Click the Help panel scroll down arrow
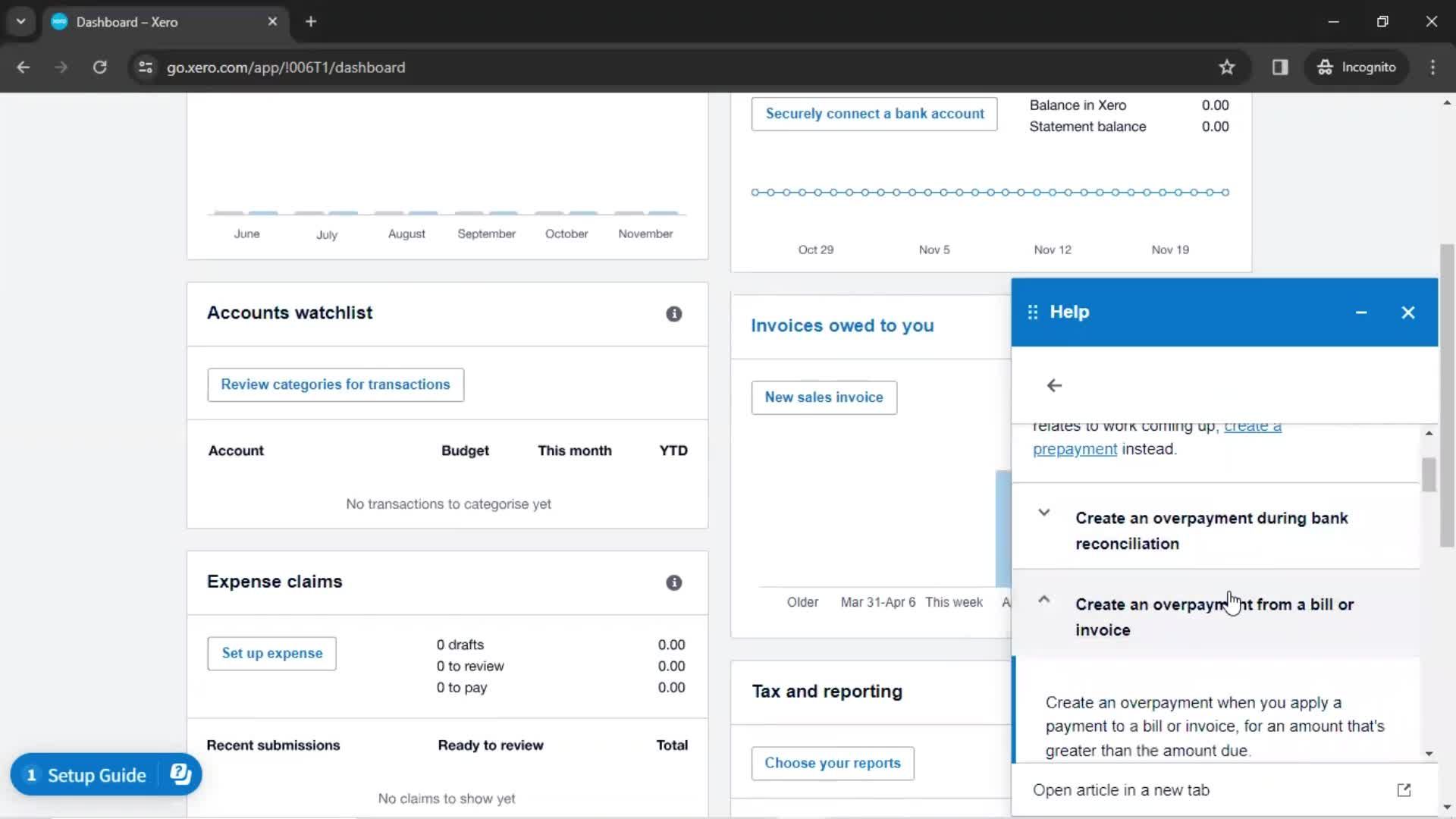The image size is (1456, 819). (x=1429, y=754)
